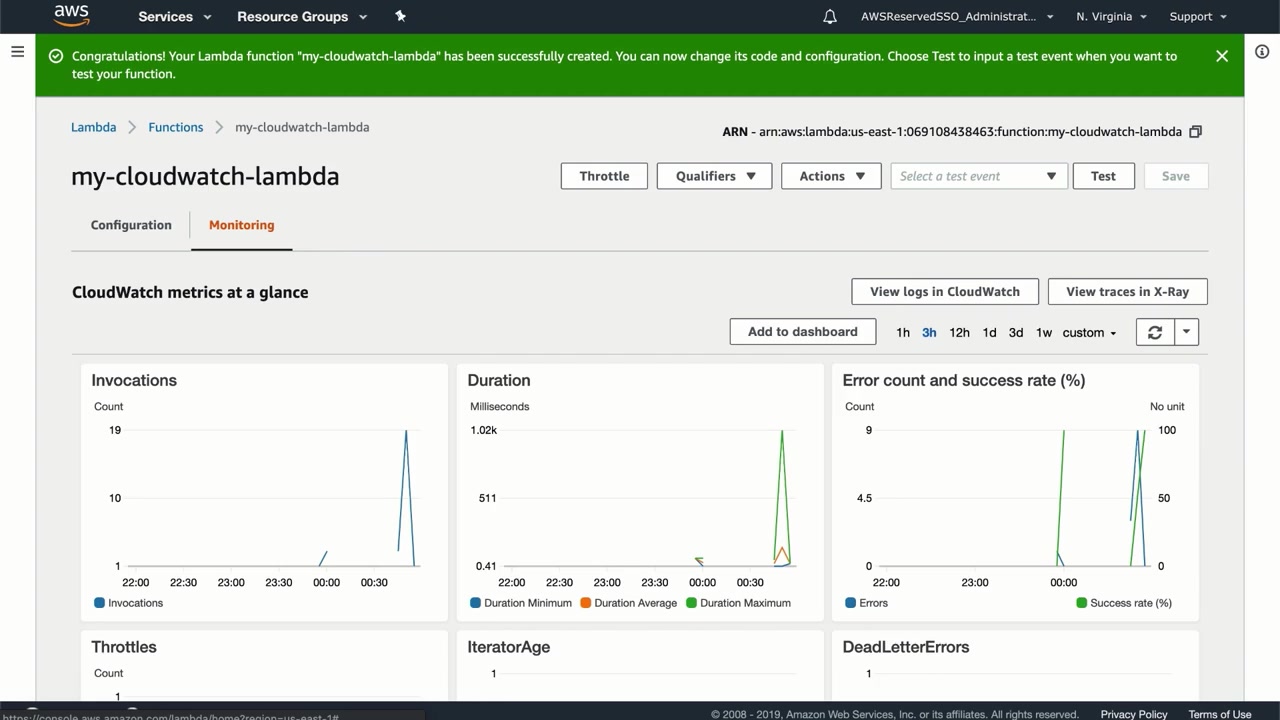The height and width of the screenshot is (720, 1280).
Task: Open the Services menu
Action: (x=175, y=16)
